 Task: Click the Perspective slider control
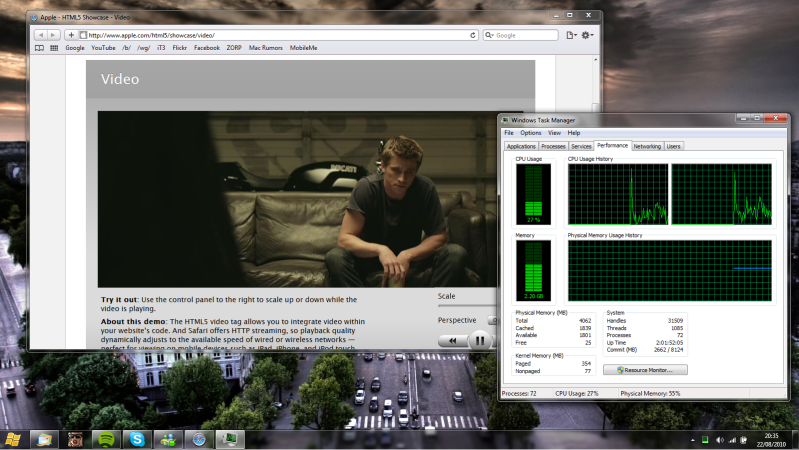coord(492,320)
